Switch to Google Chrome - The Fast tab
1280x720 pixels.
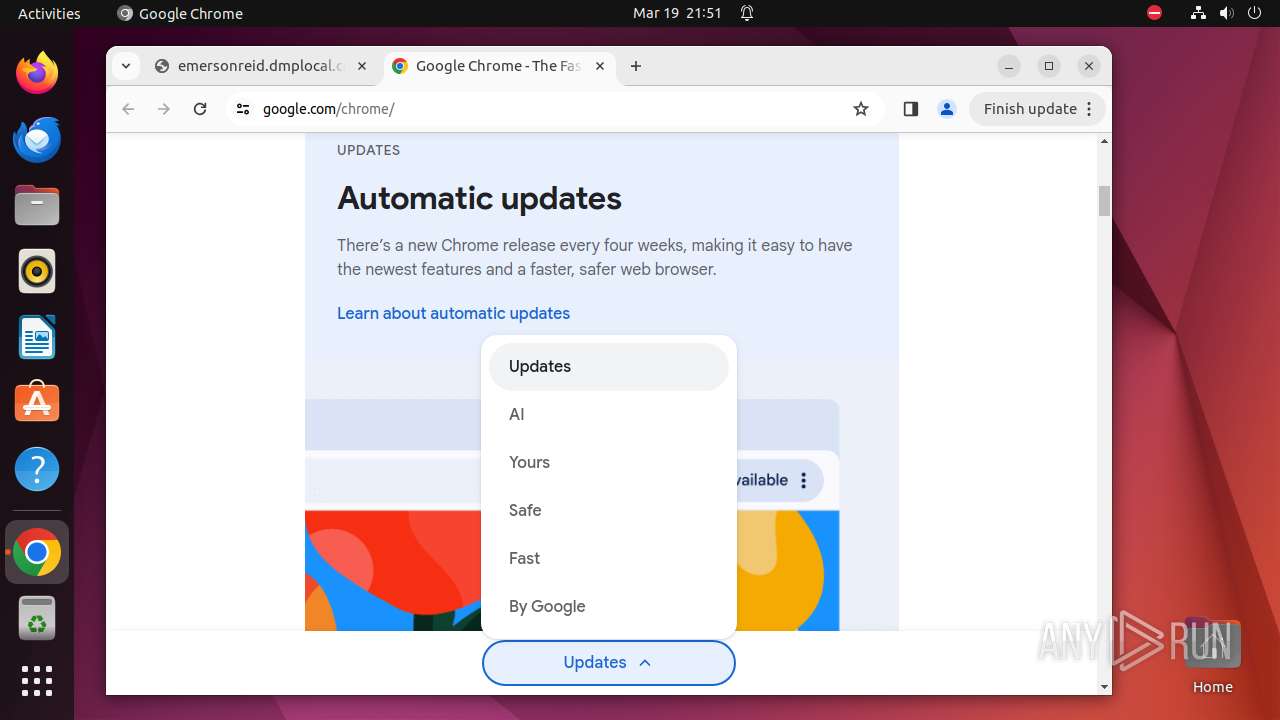click(498, 66)
